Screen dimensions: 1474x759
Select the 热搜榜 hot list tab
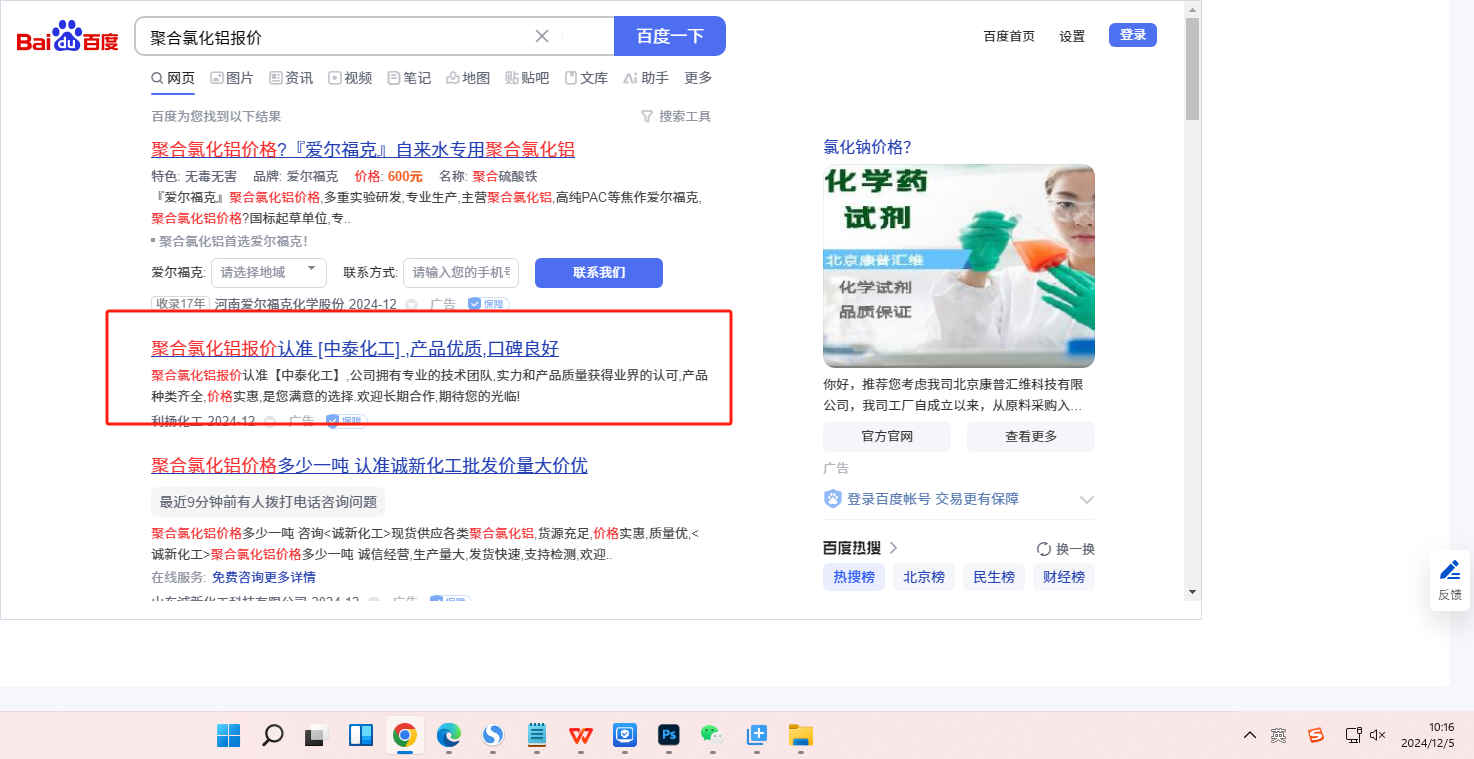[854, 577]
